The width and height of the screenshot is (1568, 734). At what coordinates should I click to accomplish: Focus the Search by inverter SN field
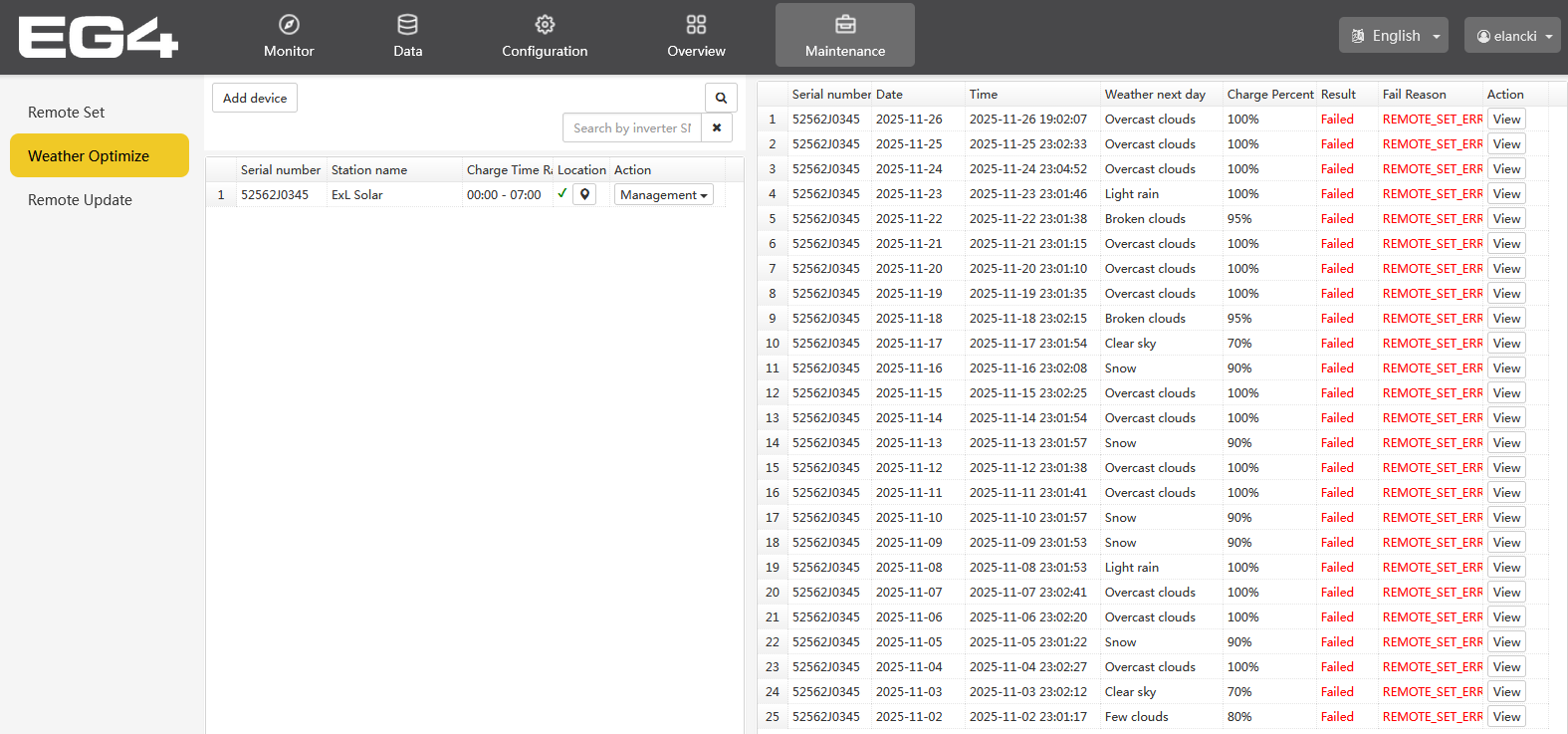(631, 127)
